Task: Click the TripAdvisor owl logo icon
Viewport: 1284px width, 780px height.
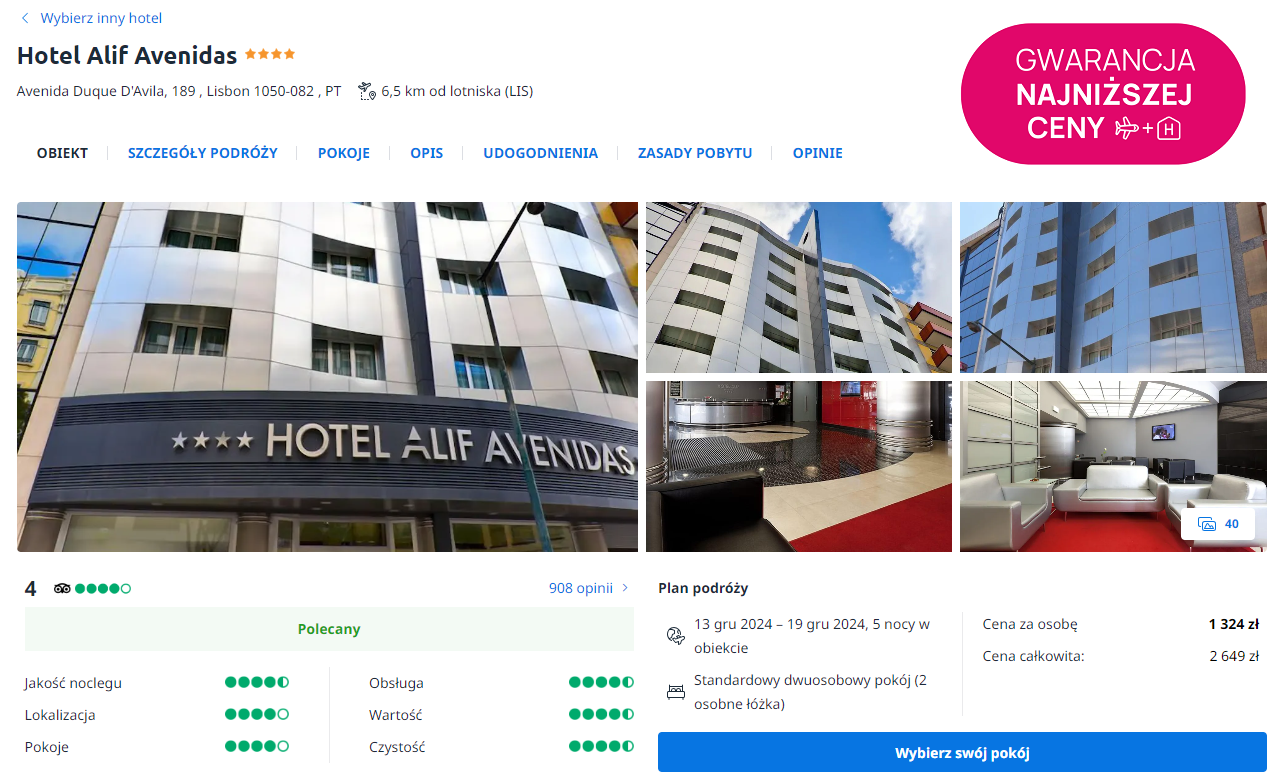Action: click(62, 588)
